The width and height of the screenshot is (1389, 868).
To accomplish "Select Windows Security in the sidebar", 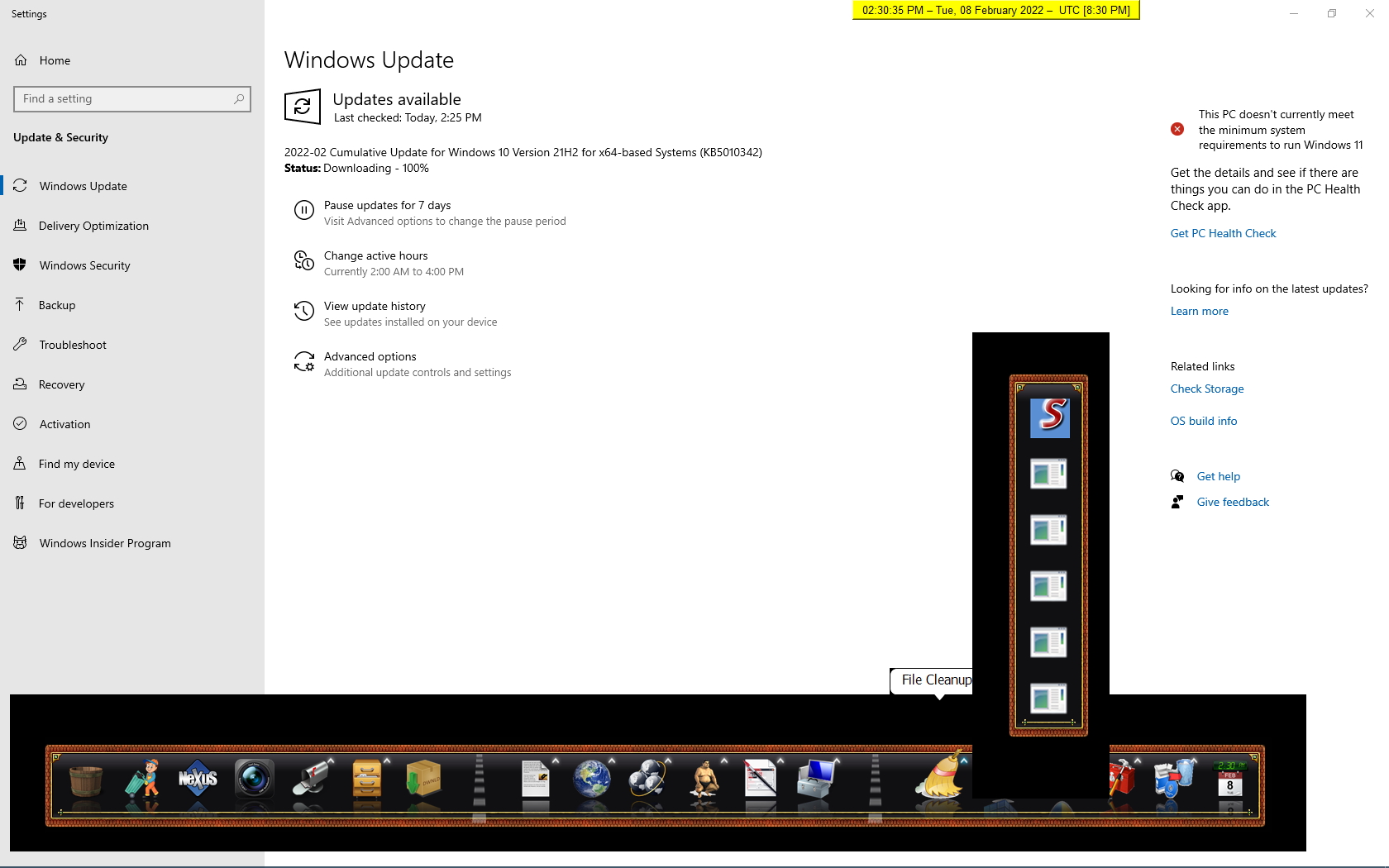I will click(84, 265).
